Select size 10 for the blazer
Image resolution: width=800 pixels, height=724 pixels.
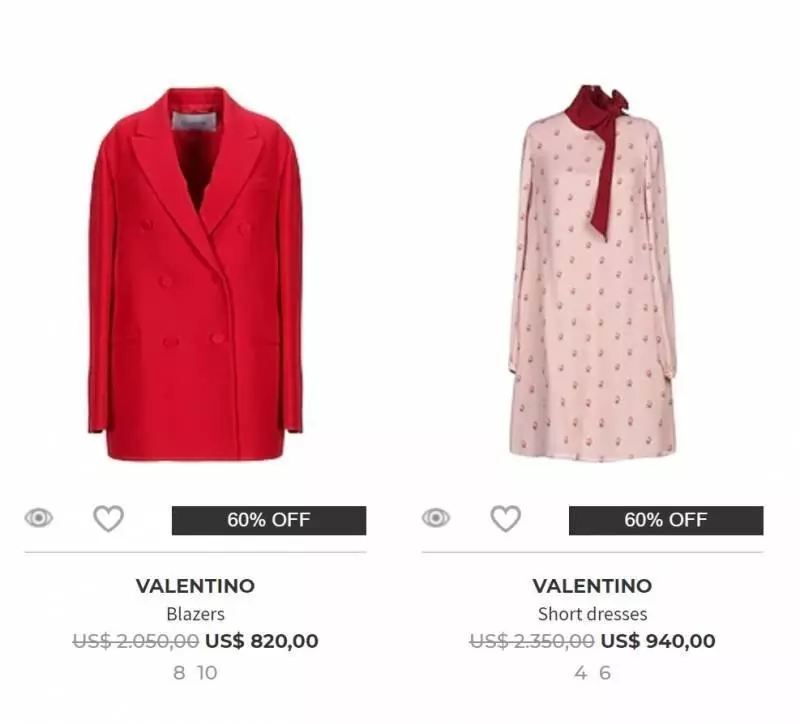pos(208,672)
